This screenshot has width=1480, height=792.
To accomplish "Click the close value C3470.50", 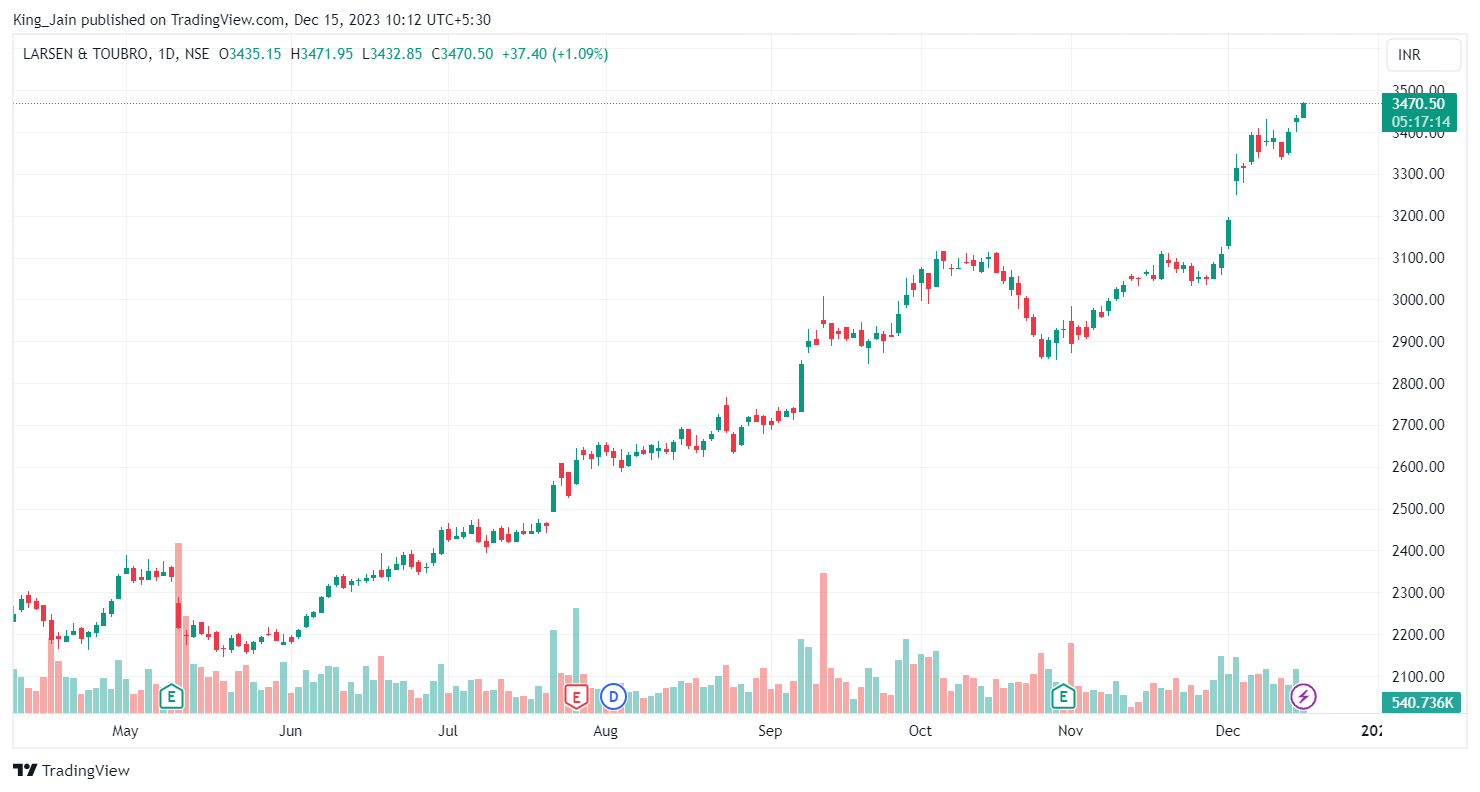I will [x=462, y=54].
